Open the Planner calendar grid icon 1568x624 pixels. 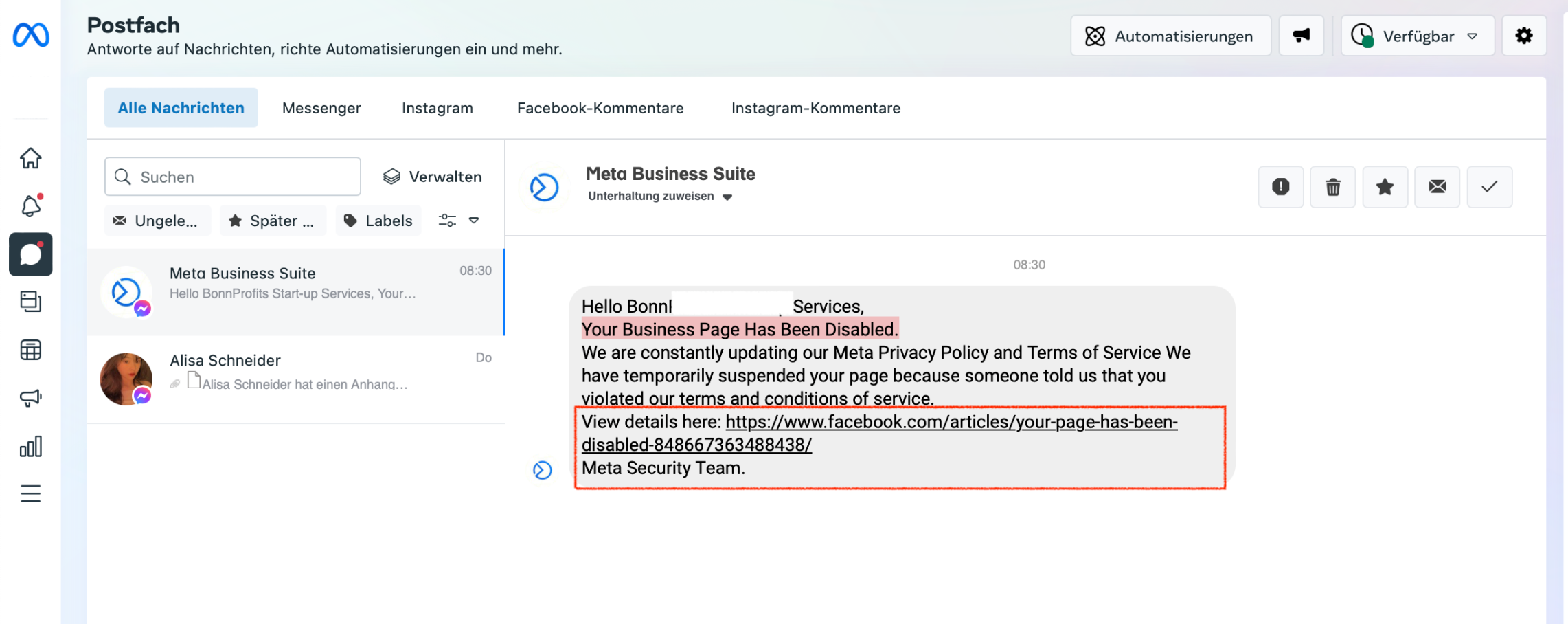(x=31, y=350)
